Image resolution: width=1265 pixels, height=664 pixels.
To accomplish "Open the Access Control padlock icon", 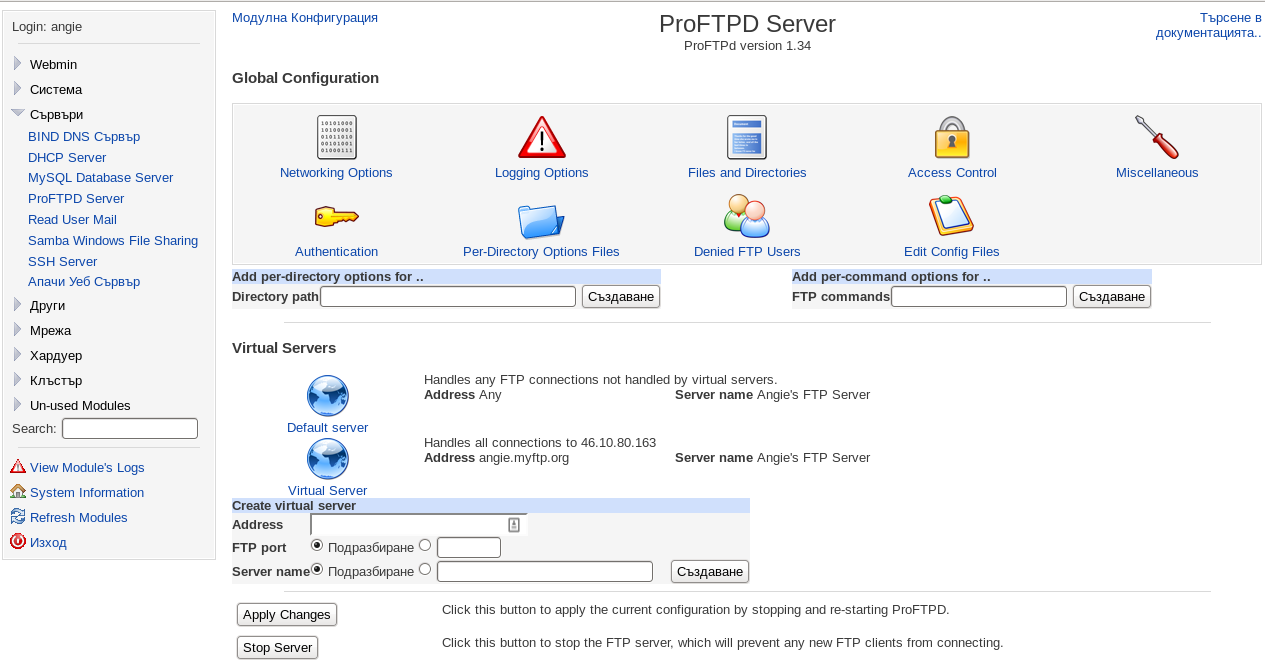I will coord(952,137).
